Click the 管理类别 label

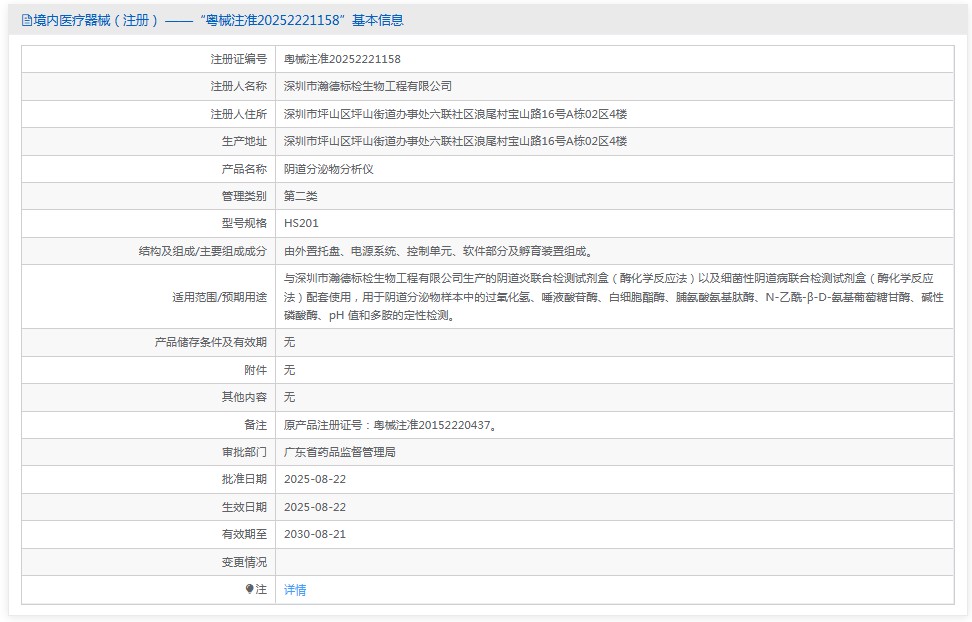click(x=244, y=197)
